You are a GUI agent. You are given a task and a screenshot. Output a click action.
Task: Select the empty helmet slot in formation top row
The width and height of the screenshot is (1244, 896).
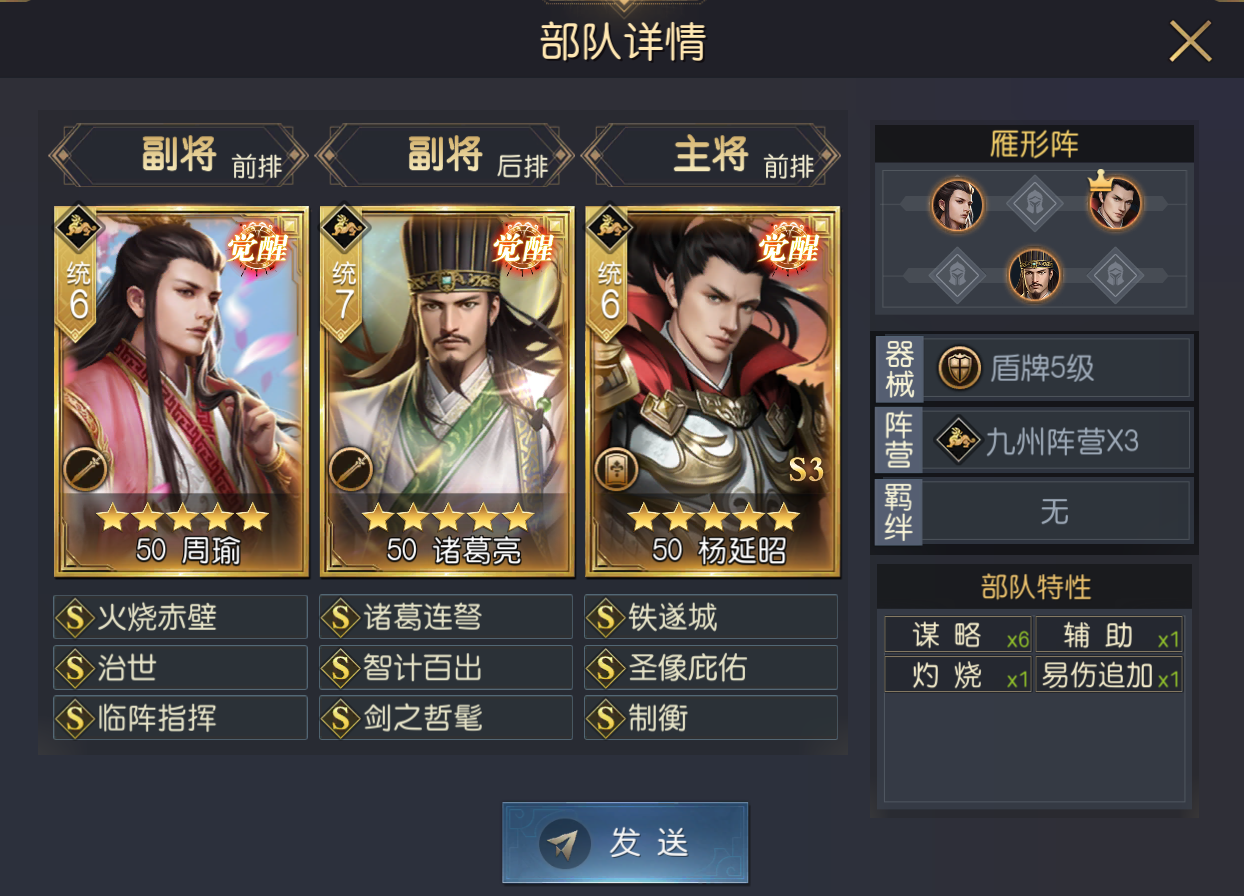pyautogui.click(x=1035, y=204)
